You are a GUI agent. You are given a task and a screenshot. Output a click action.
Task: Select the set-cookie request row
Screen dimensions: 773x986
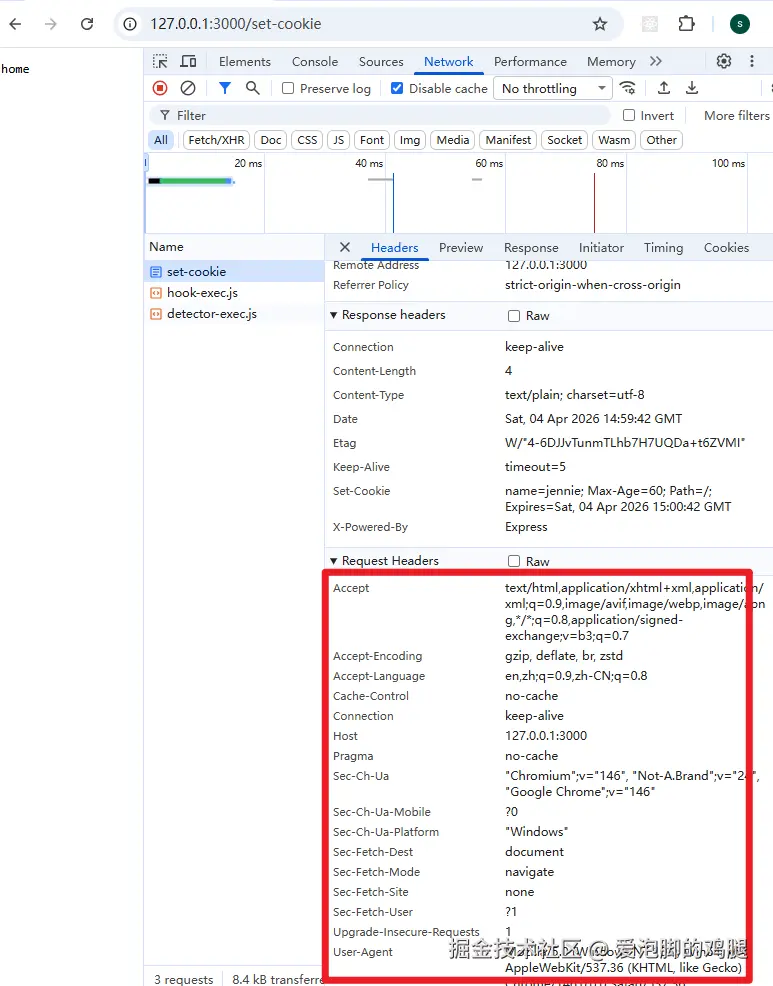[x=234, y=272]
